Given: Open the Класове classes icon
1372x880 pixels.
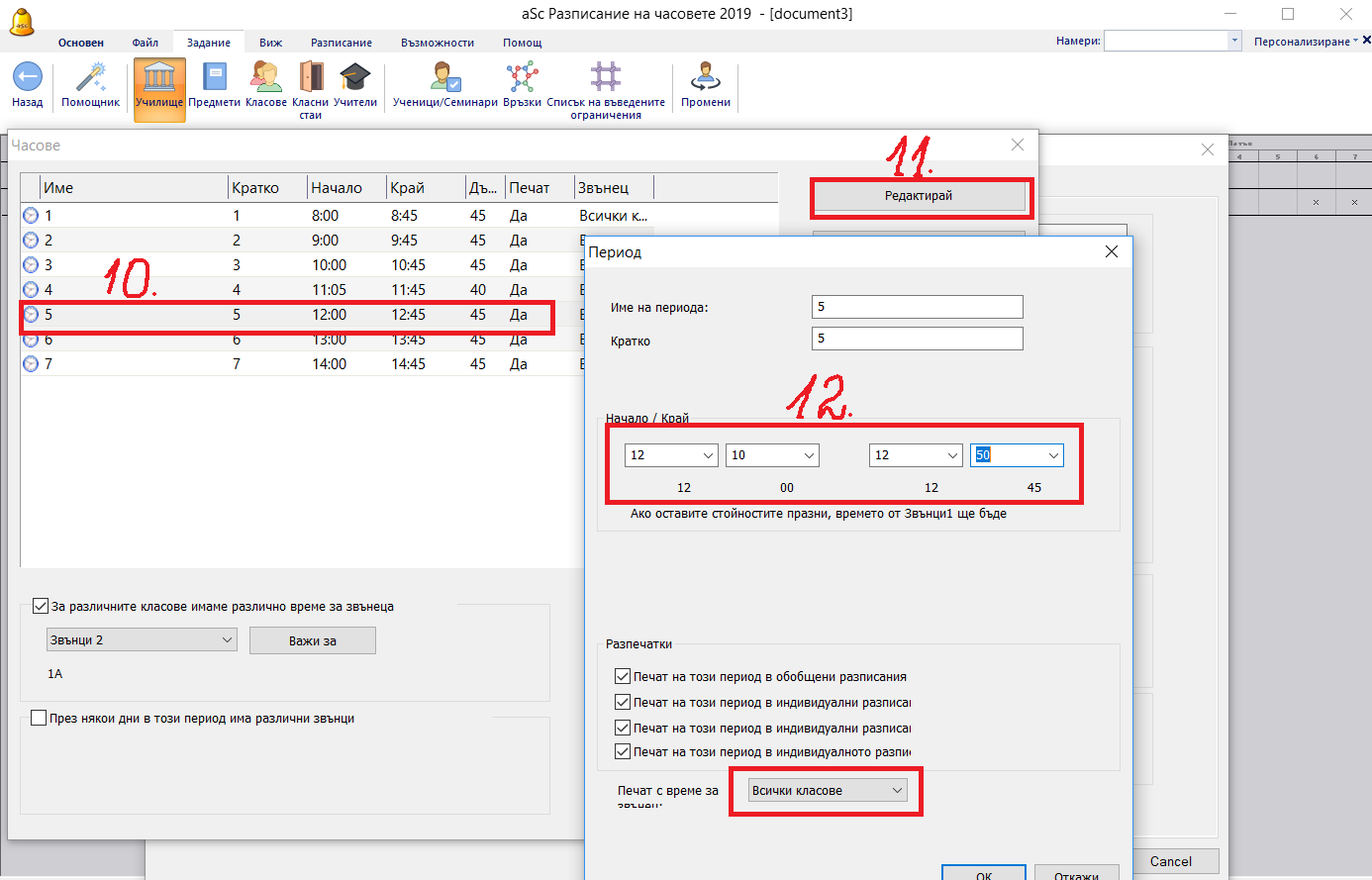Looking at the screenshot, I should 265,78.
